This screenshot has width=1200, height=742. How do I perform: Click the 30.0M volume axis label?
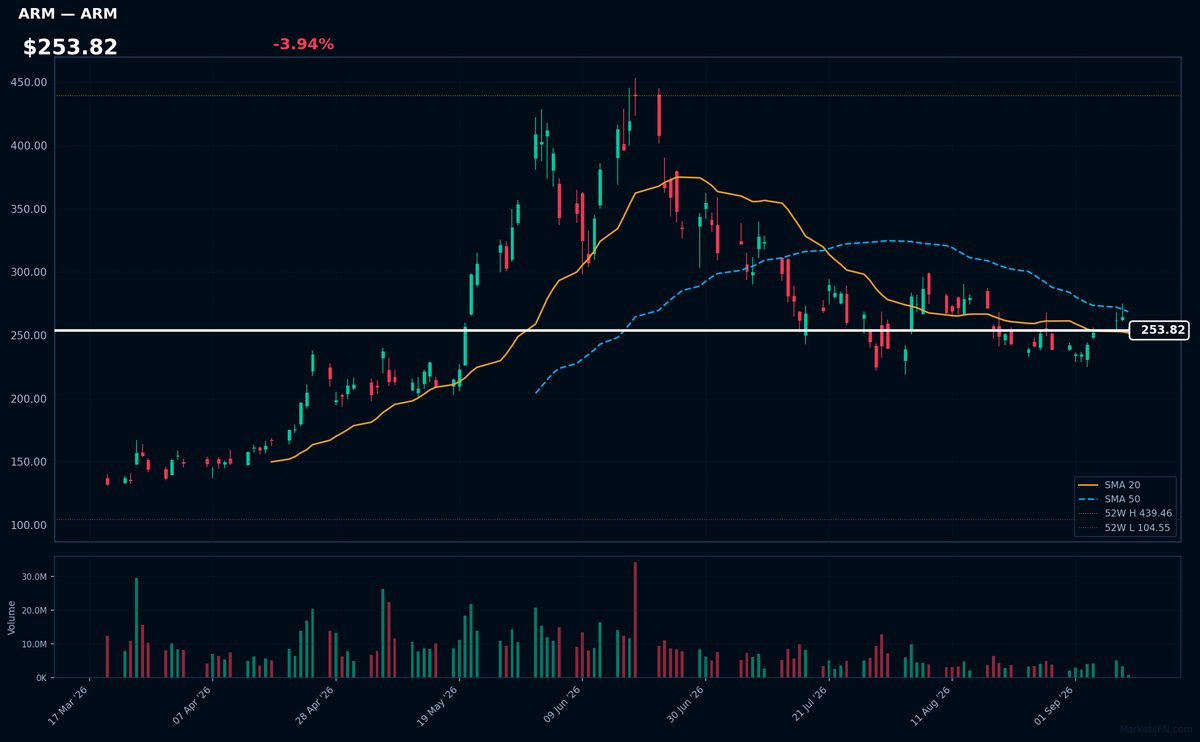tap(34, 577)
